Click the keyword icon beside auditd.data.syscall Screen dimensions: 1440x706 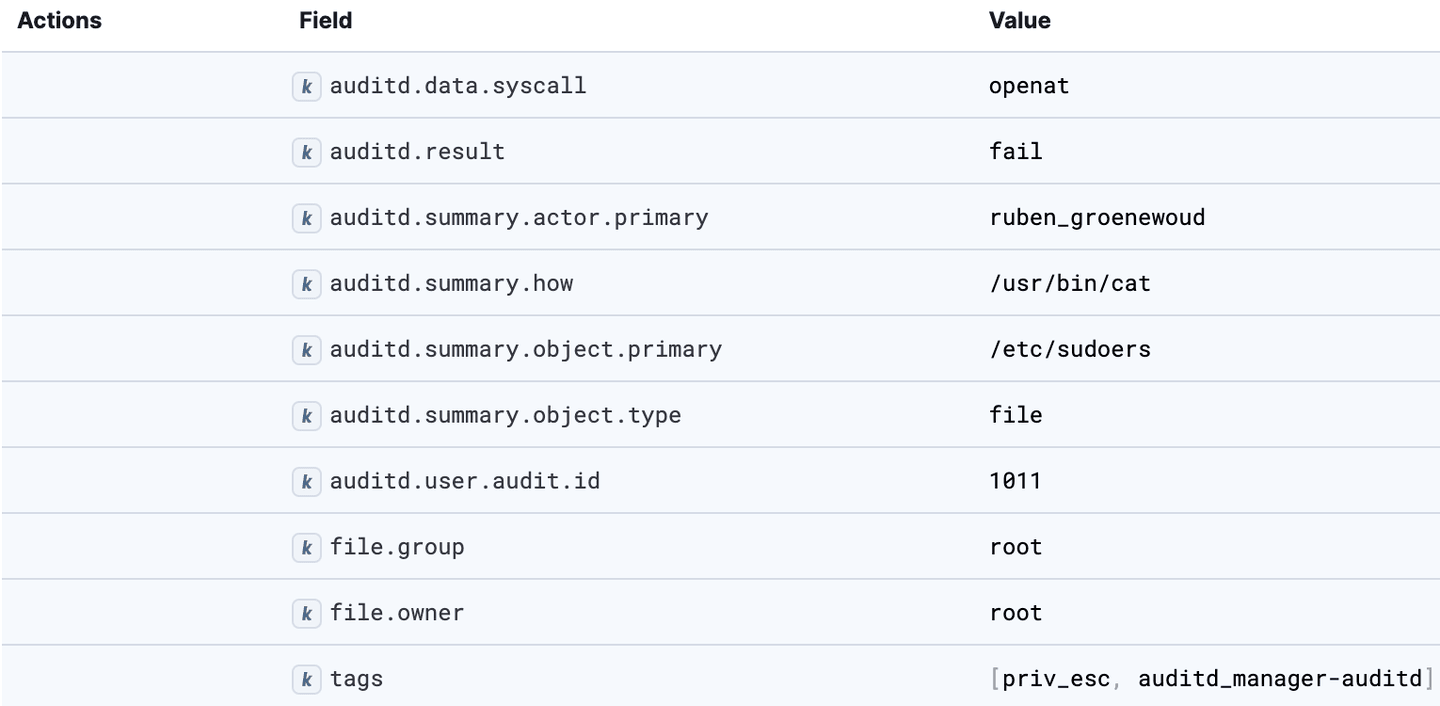(306, 86)
